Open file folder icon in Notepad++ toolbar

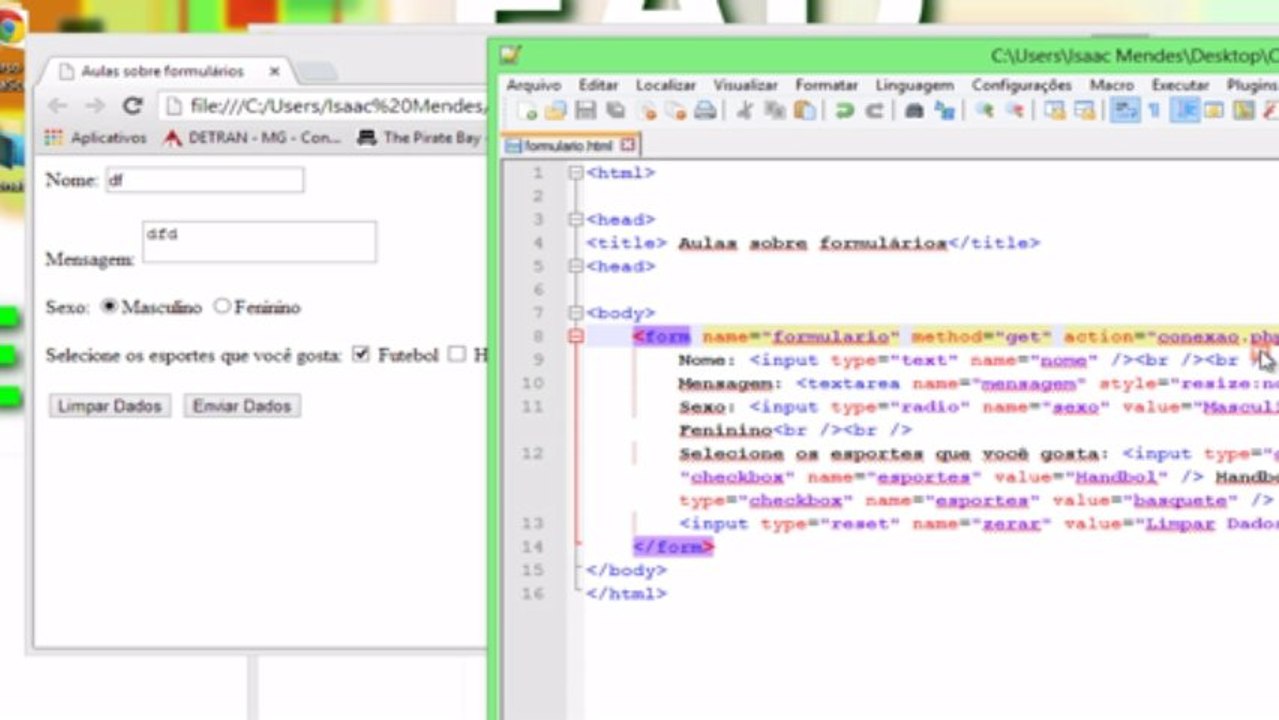point(556,110)
